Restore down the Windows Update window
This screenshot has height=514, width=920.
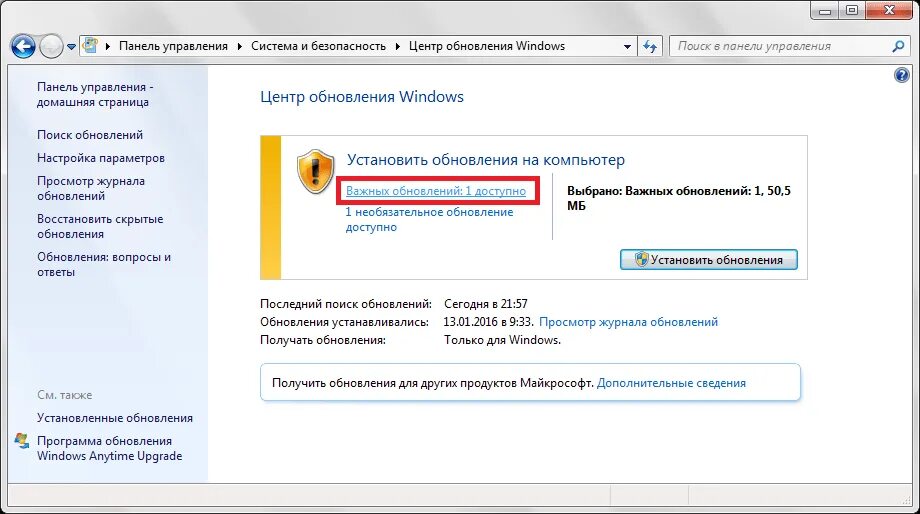852,10
